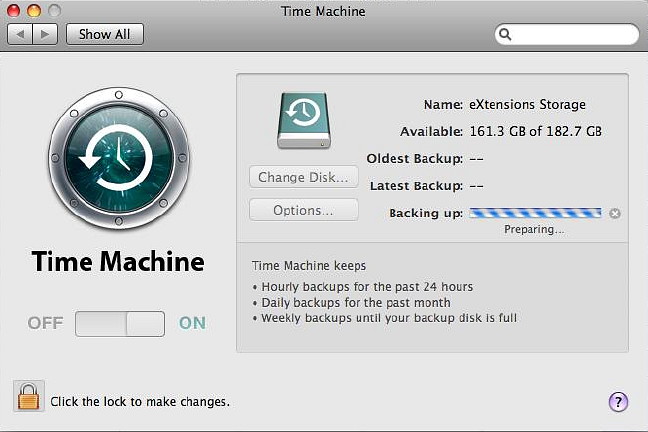This screenshot has width=648, height=432.
Task: Click the 'Time Machine' window title
Action: coord(323,11)
